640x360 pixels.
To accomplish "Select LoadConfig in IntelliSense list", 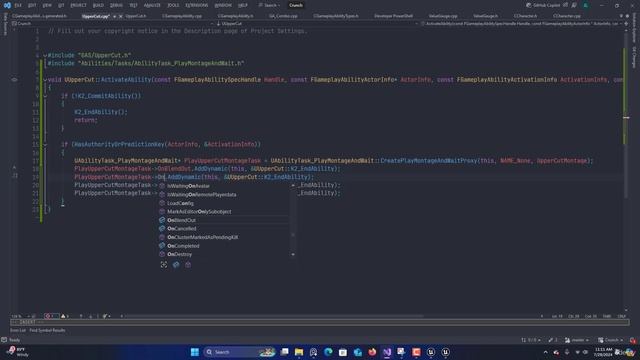I will coord(224,203).
